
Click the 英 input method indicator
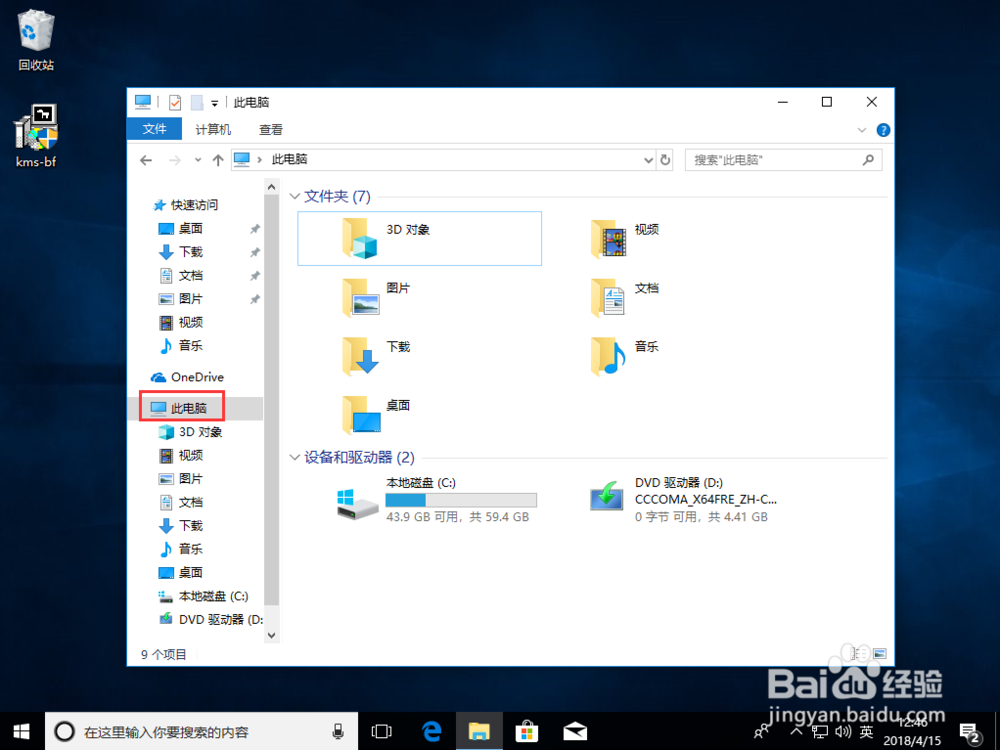[866, 732]
